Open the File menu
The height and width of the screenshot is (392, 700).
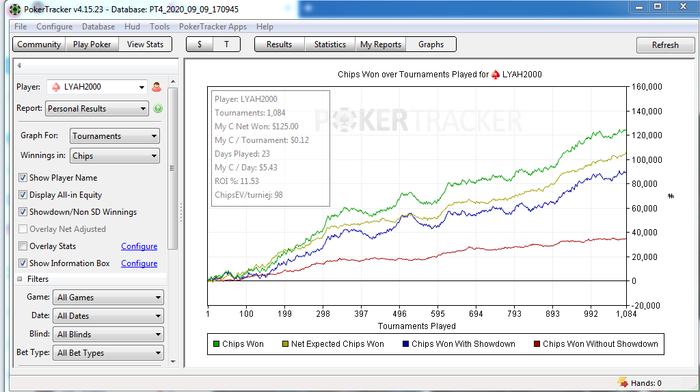(x=21, y=27)
